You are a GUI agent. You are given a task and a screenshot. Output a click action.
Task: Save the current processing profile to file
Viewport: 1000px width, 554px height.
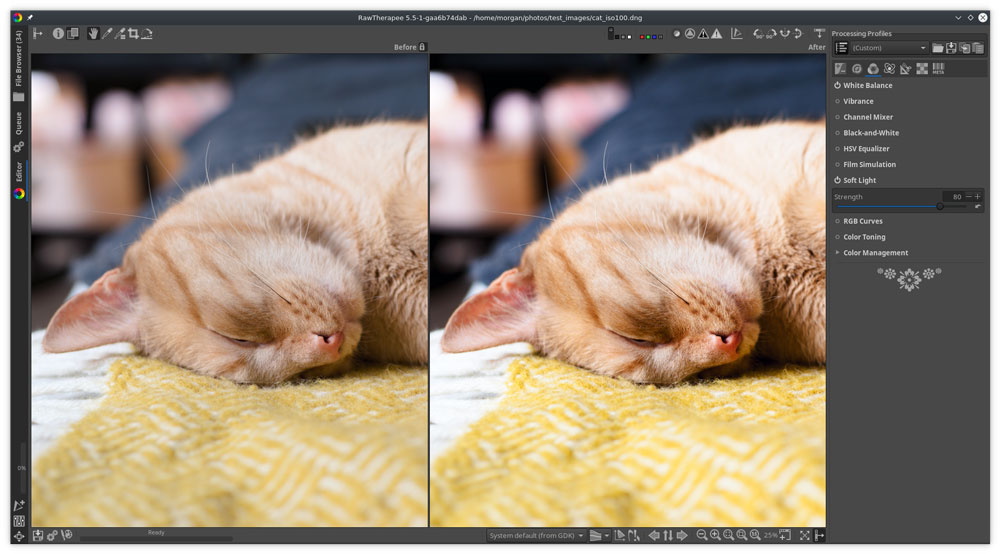click(x=951, y=48)
